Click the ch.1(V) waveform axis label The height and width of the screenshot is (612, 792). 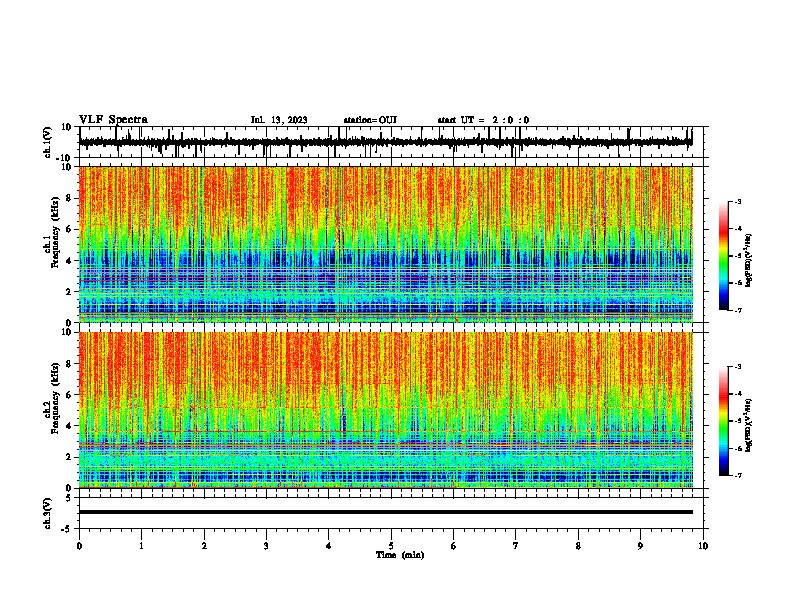coord(48,142)
